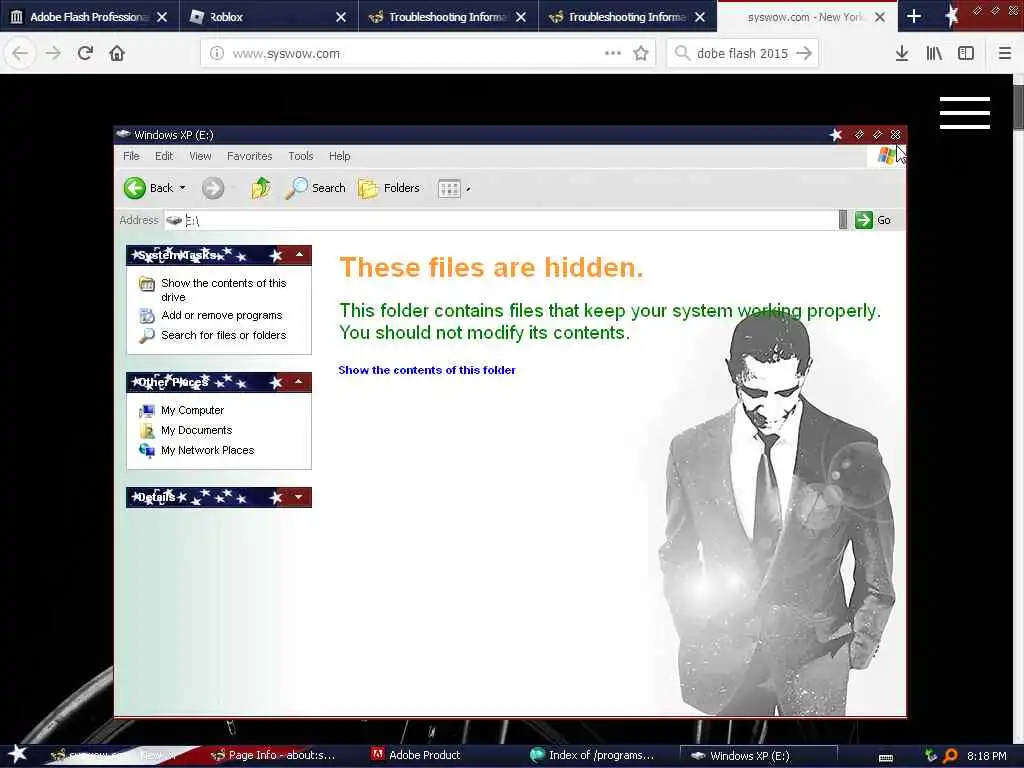Click the drive icon in Explorer title bar

click(x=123, y=134)
